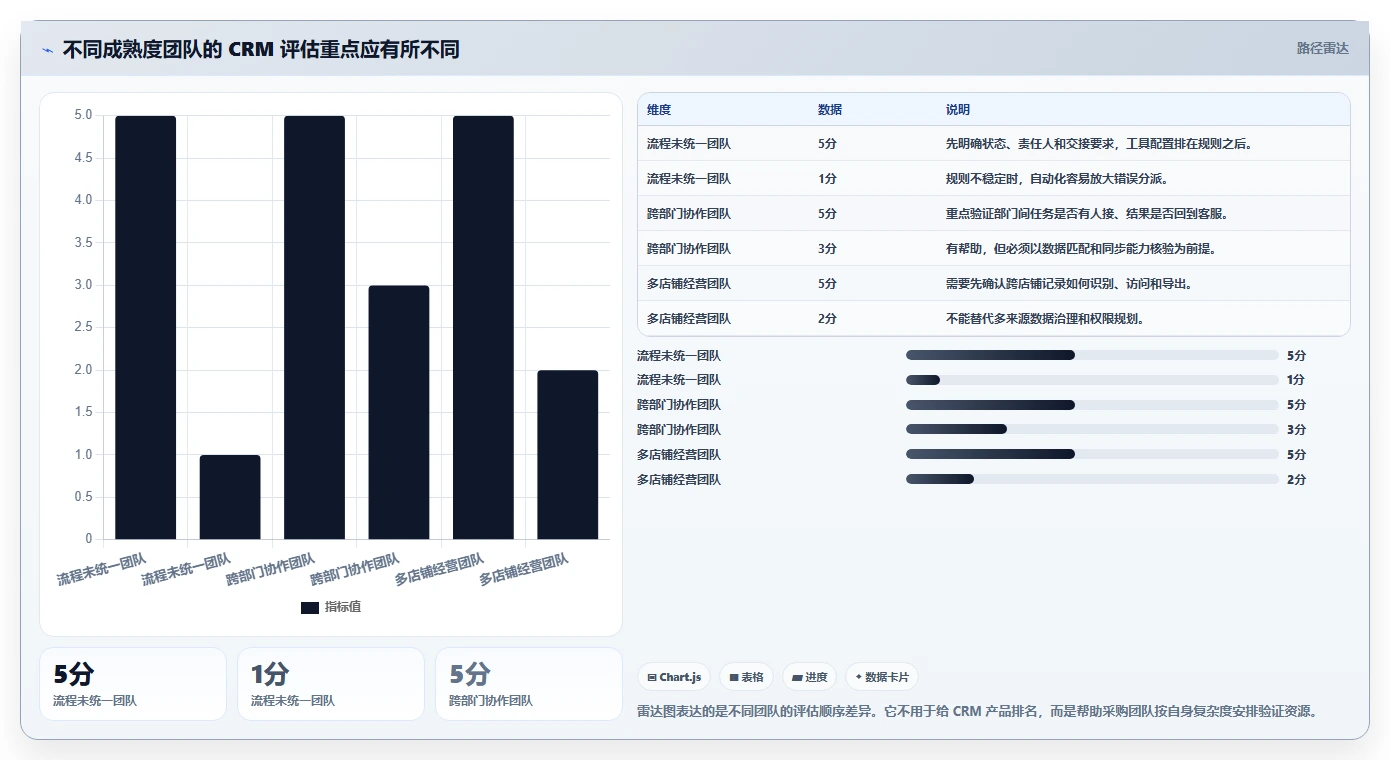Click the 多店铺经营团队 2分 progress bar
1390x760 pixels.
[1092, 480]
